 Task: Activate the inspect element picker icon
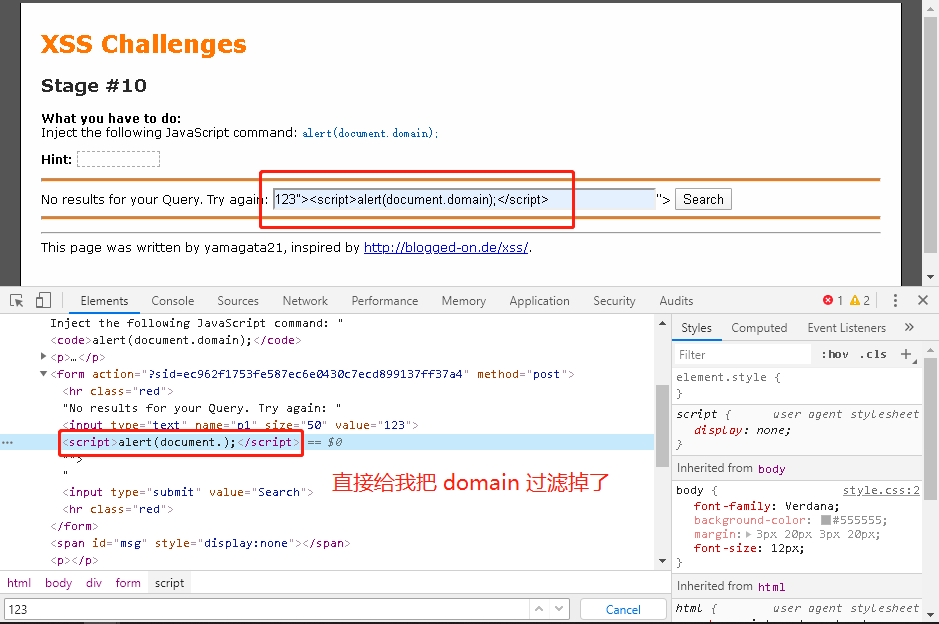click(17, 301)
